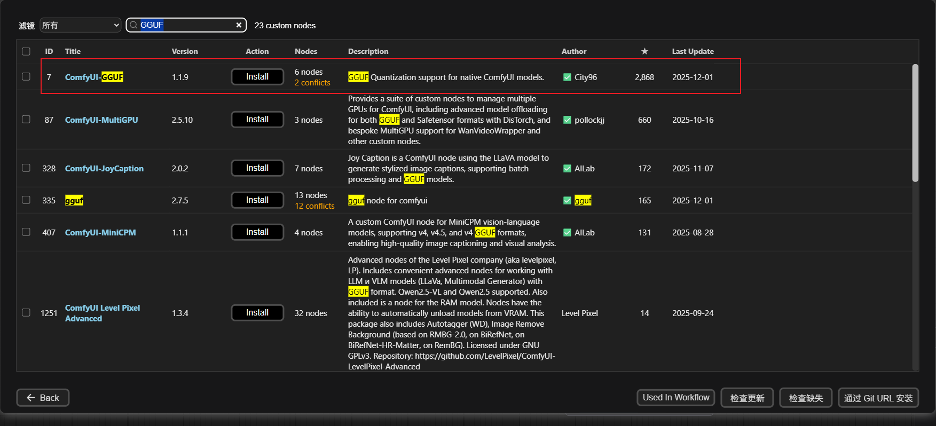
Task: Open the ComfyUI Level Pixel Advanced title link
Action: [103, 313]
